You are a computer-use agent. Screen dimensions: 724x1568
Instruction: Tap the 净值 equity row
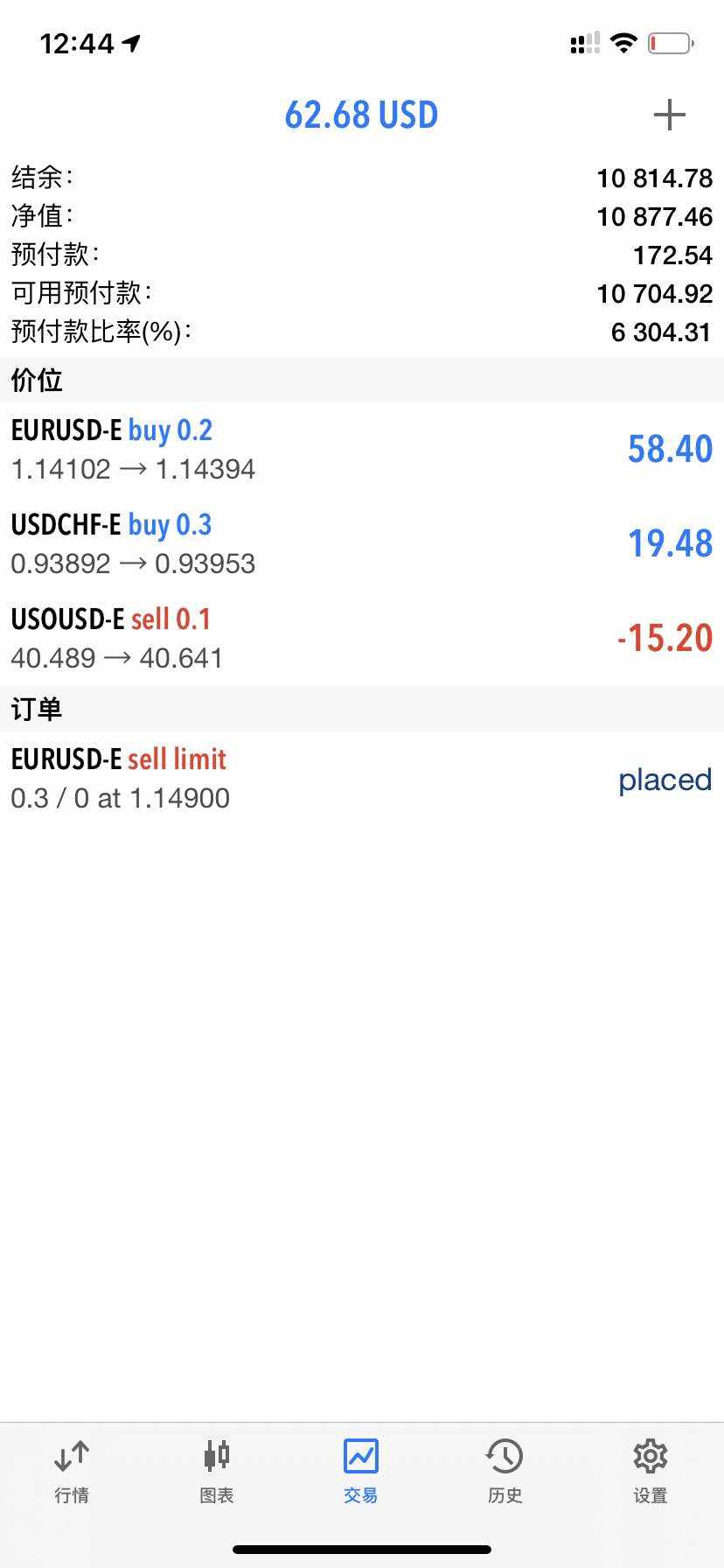pyautogui.click(x=362, y=216)
